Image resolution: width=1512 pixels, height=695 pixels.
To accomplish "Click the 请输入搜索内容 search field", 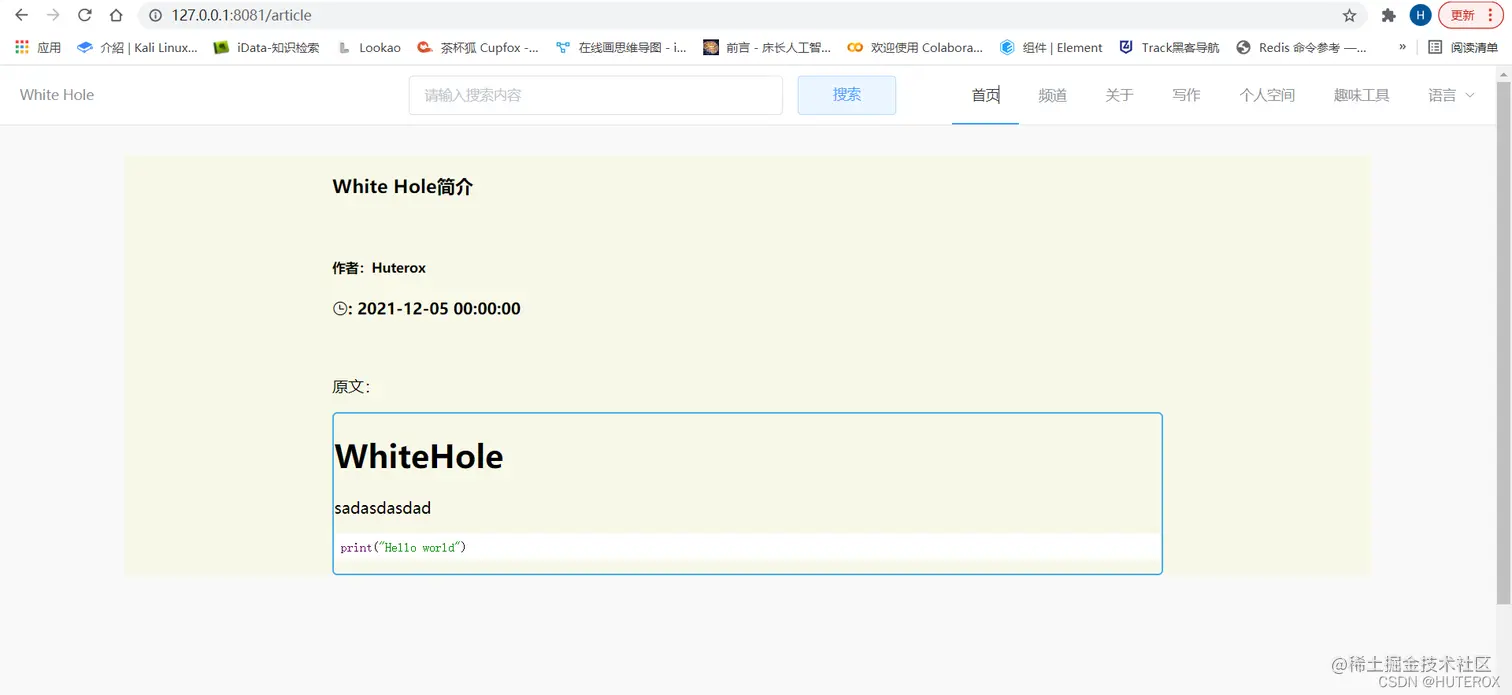I will [595, 94].
